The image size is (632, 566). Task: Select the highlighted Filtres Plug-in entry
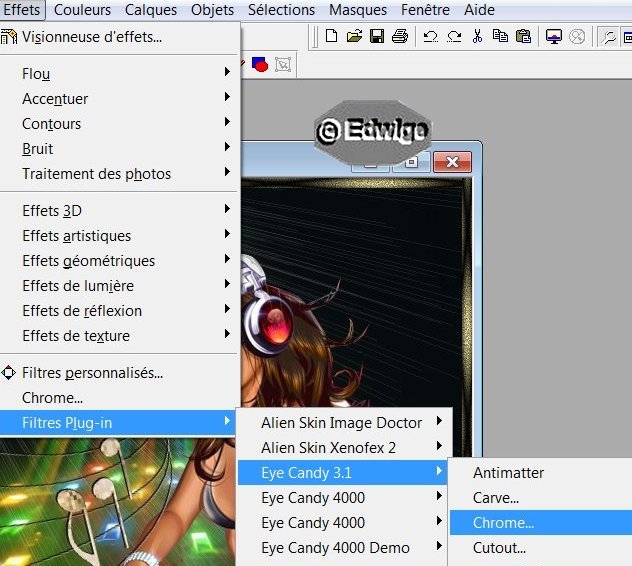[118, 423]
